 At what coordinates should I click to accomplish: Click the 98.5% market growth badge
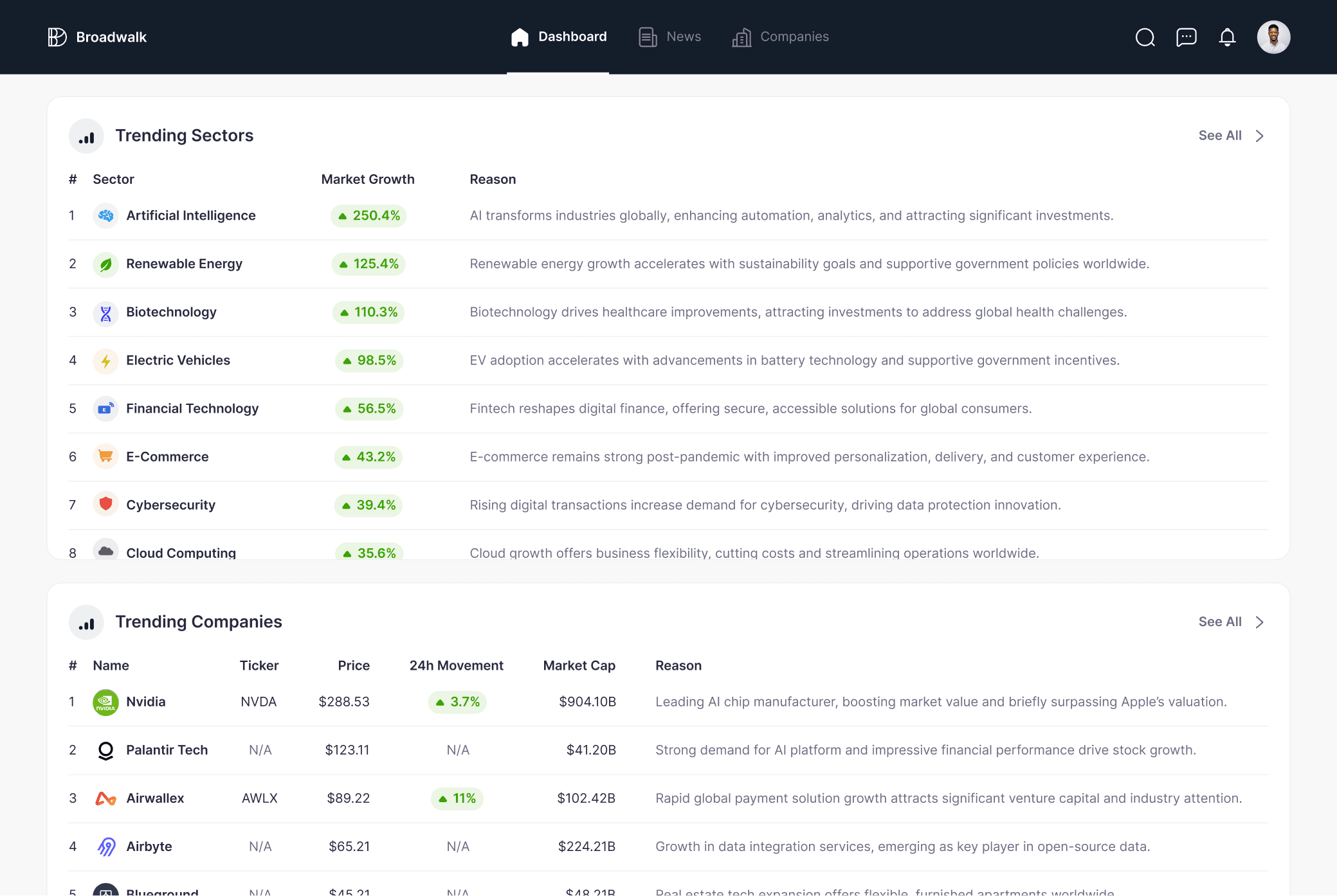369,360
